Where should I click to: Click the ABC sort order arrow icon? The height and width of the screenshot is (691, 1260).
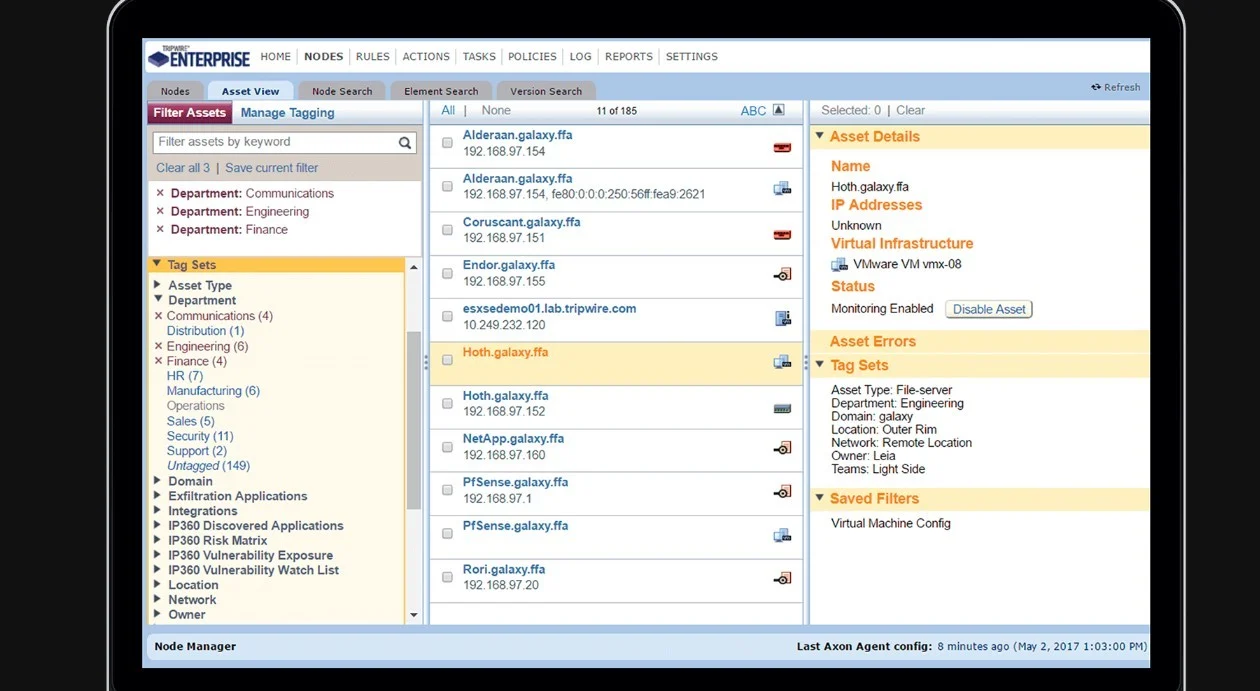pos(779,111)
